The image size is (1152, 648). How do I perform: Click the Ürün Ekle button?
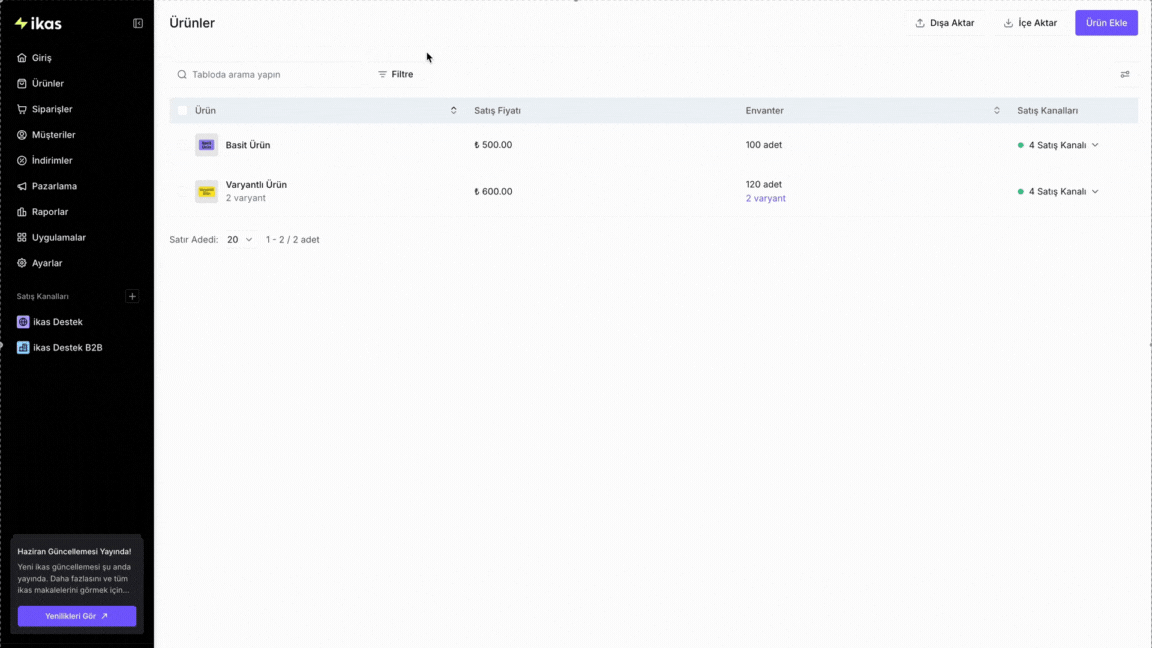1106,23
